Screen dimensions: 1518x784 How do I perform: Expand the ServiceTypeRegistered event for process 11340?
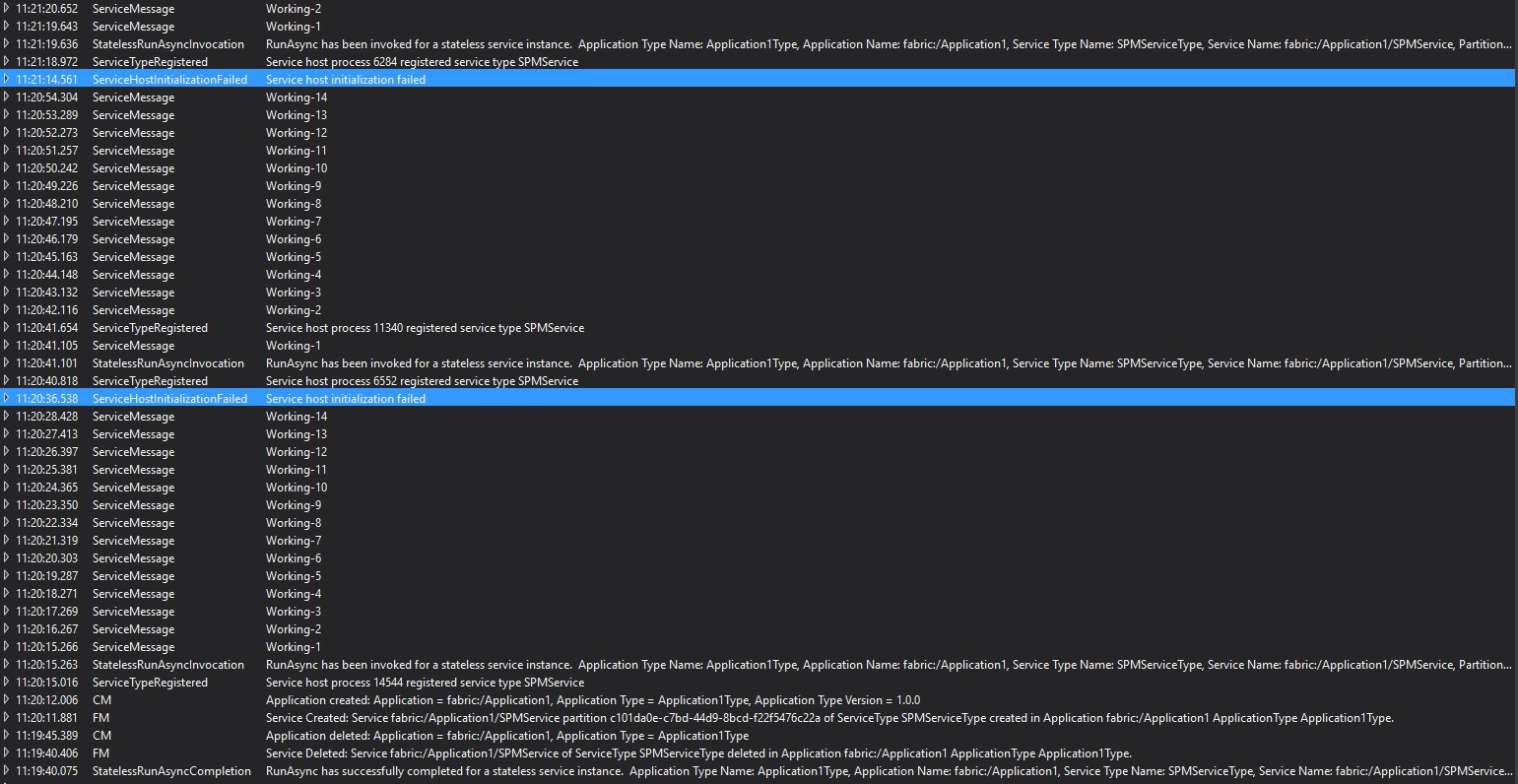point(7,327)
